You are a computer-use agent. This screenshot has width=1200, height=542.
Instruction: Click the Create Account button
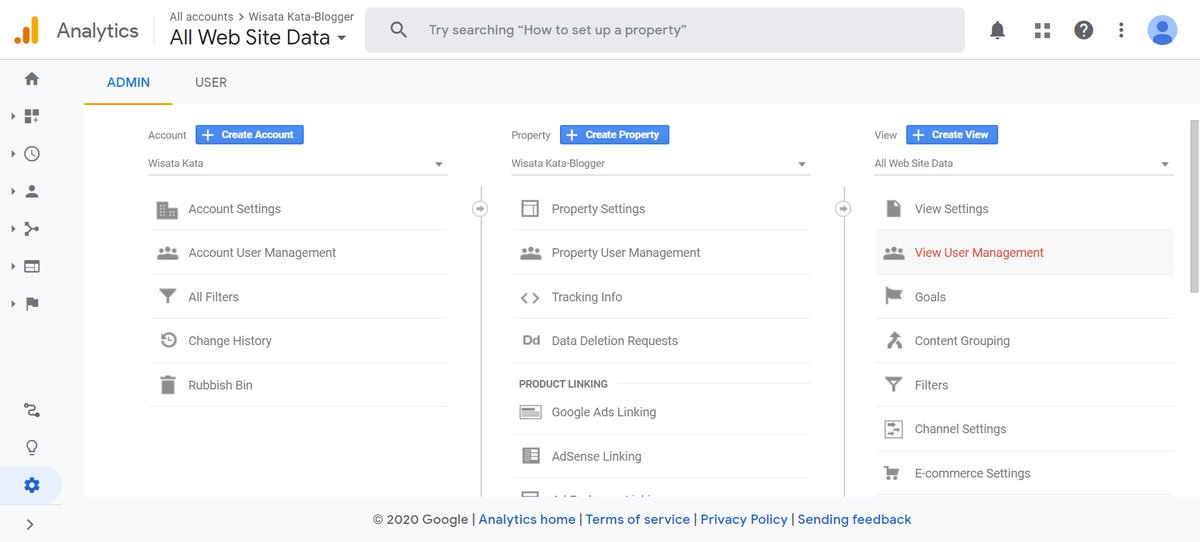(x=250, y=135)
